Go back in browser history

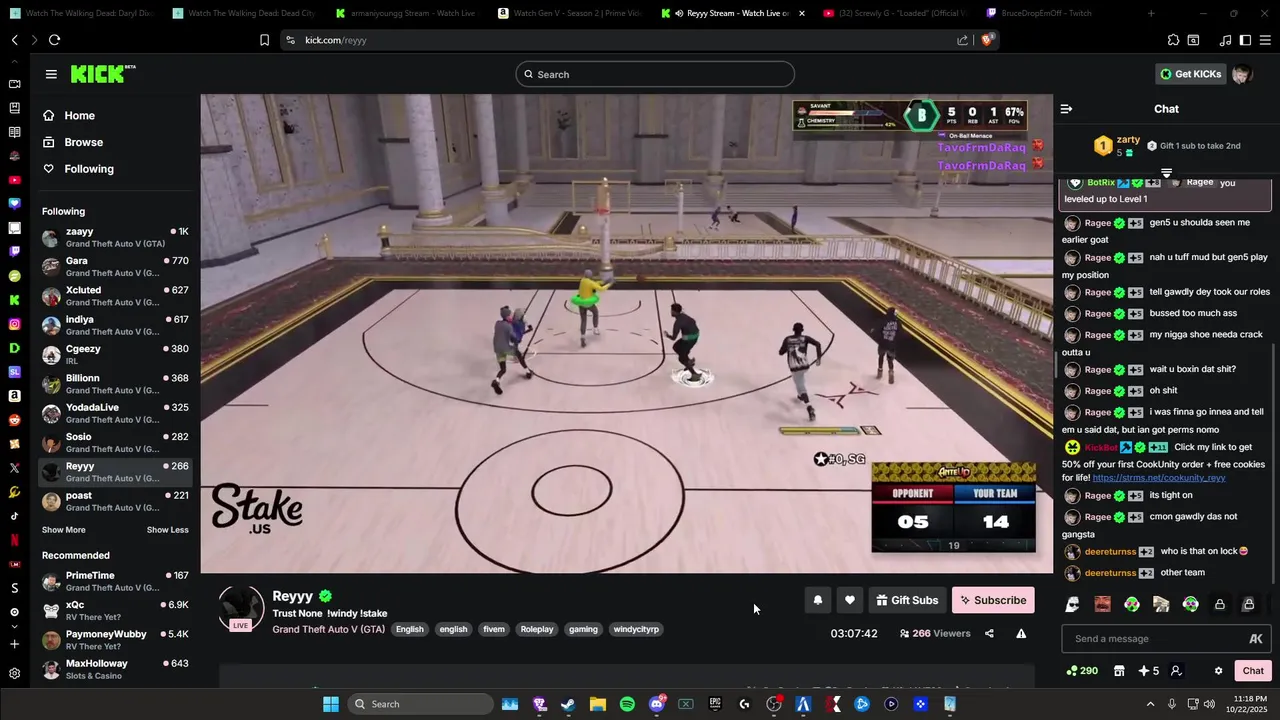point(14,40)
